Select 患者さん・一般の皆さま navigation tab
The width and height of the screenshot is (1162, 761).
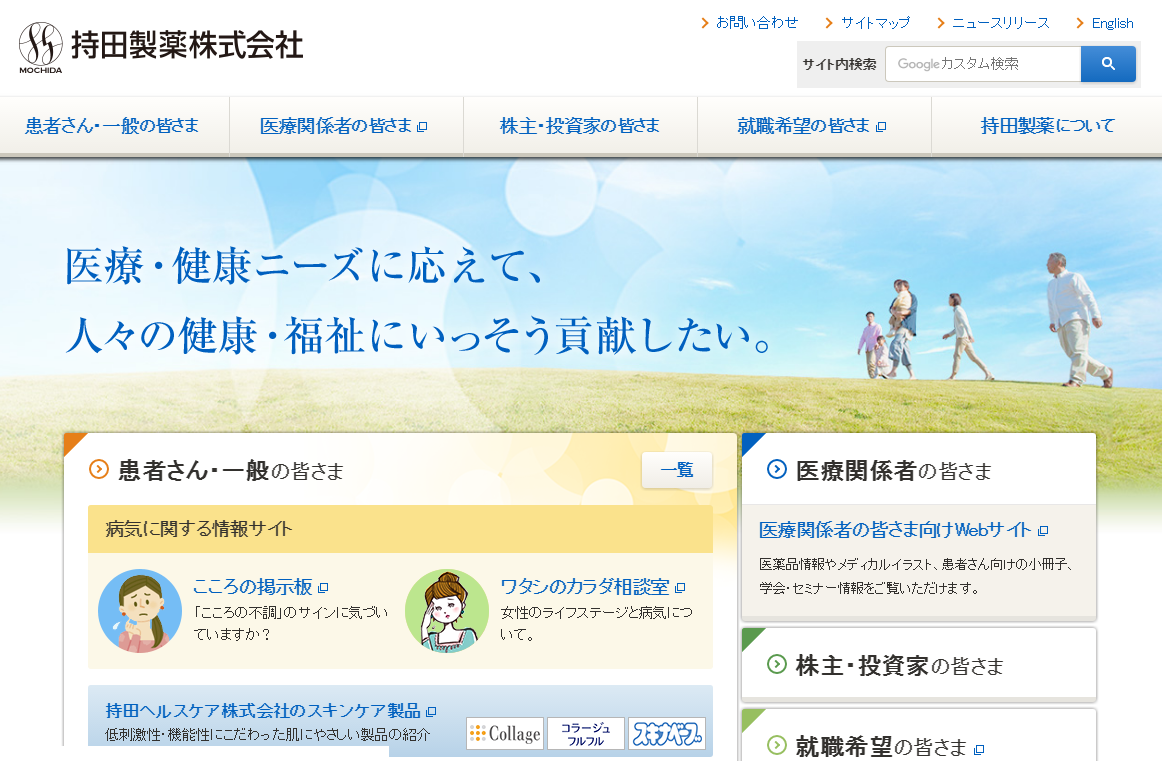click(x=113, y=126)
